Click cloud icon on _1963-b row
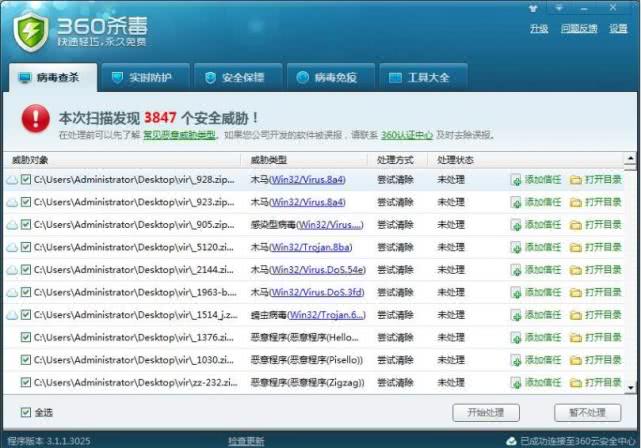This screenshot has width=641, height=448. click(12, 292)
